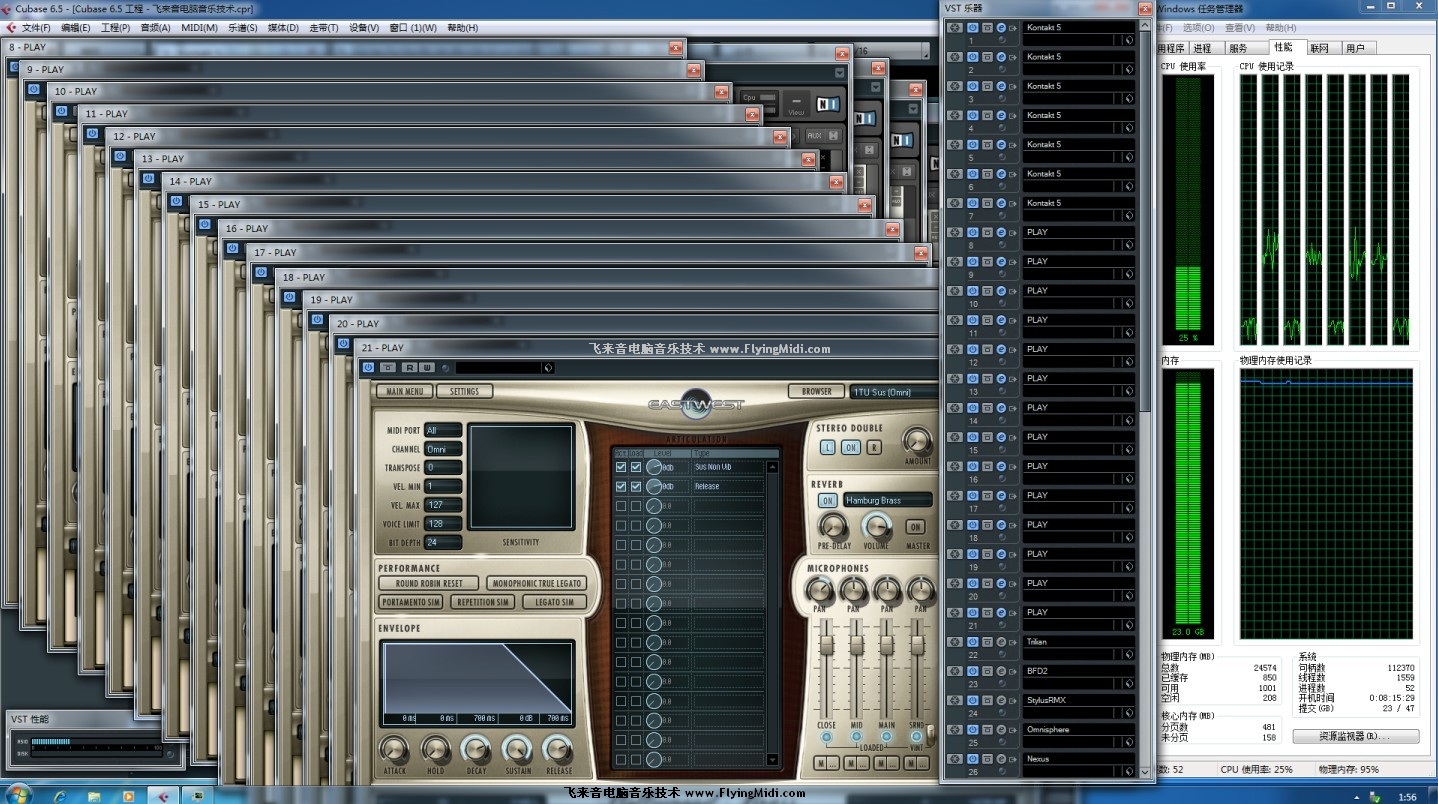1438x804 pixels.
Task: Toggle power for VST slot 3 Kontakt 5
Action: pyautogui.click(x=972, y=86)
